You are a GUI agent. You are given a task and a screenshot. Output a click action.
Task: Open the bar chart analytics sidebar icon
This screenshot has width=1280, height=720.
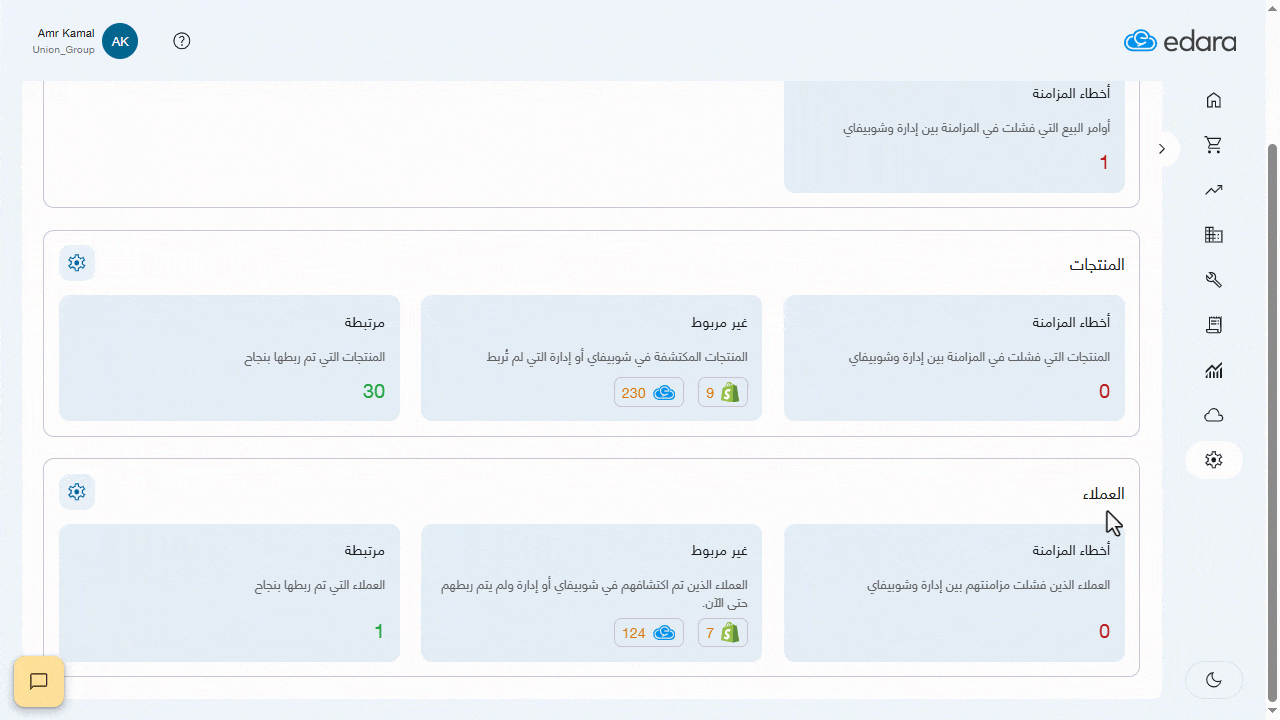tap(1214, 371)
